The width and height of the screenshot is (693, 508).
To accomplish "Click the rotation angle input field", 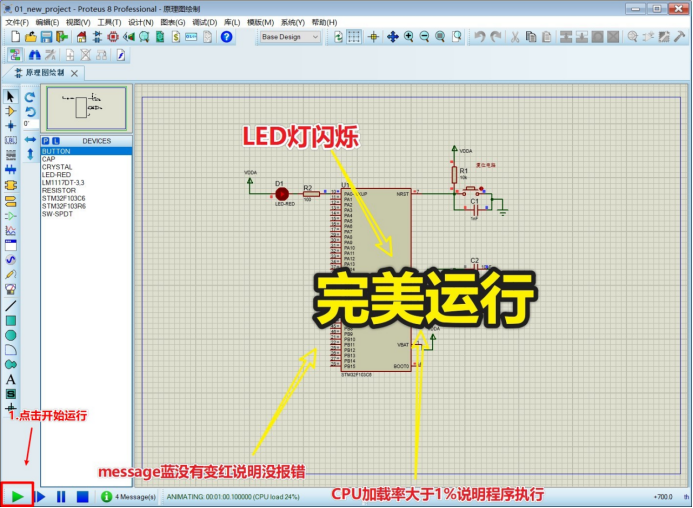I will (x=30, y=124).
